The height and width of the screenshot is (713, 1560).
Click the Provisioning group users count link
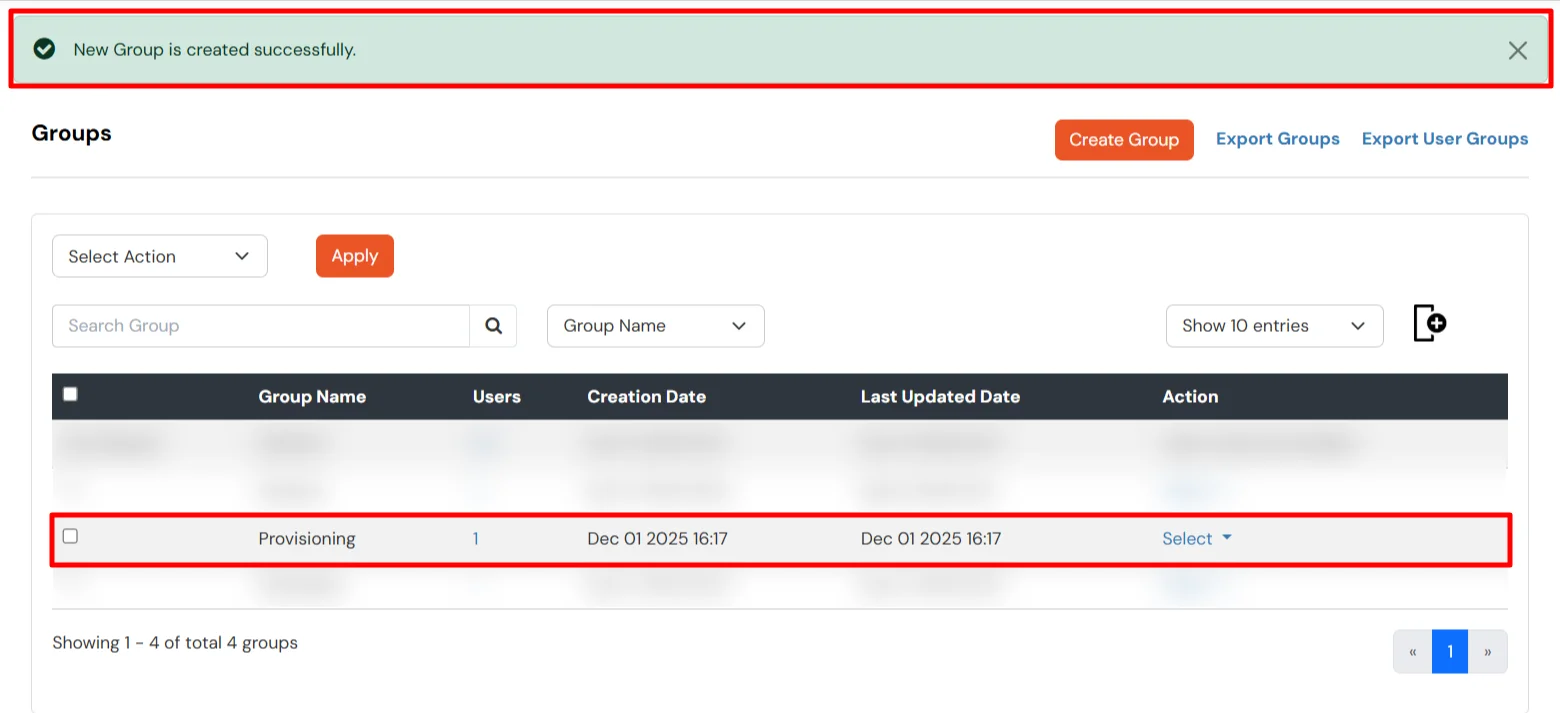point(475,538)
